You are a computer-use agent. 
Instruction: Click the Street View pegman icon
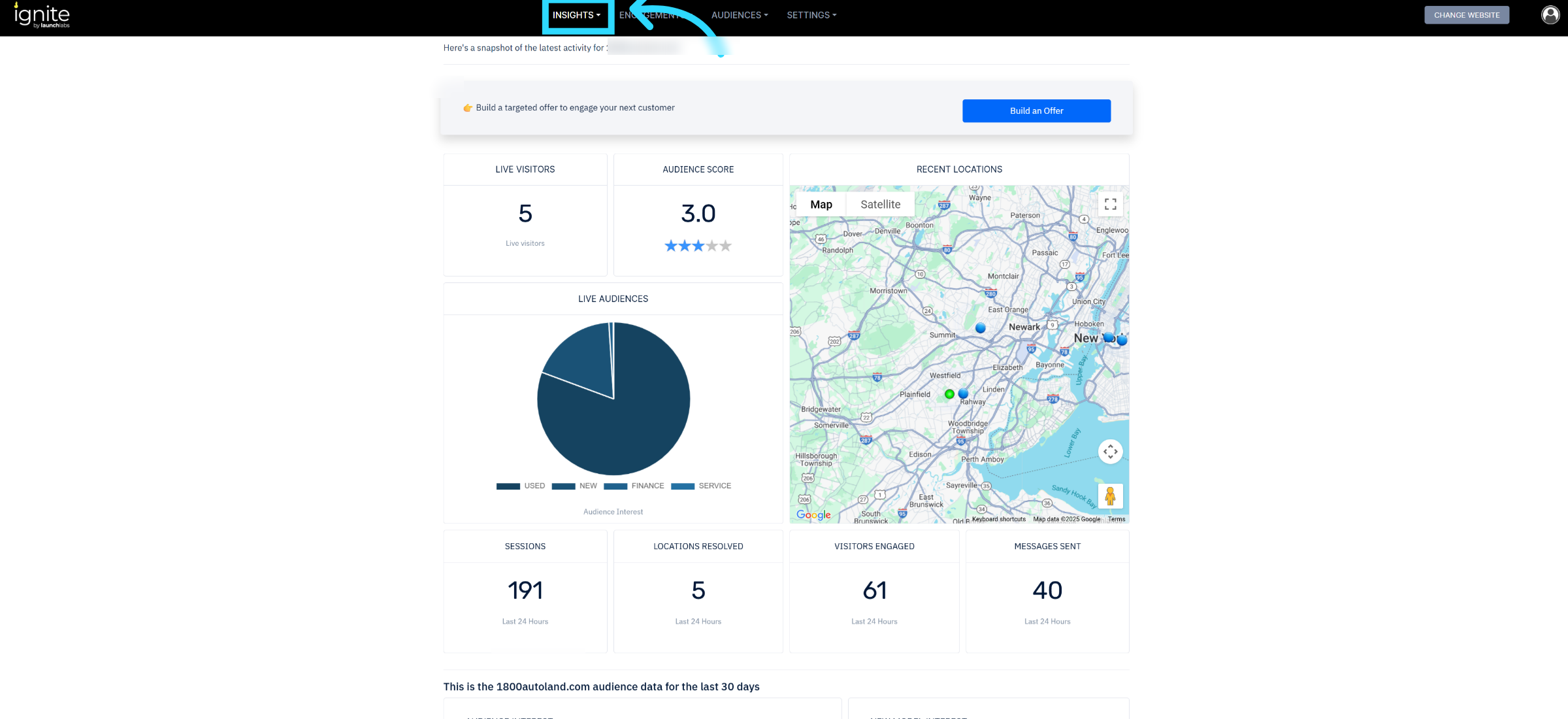click(x=1110, y=496)
